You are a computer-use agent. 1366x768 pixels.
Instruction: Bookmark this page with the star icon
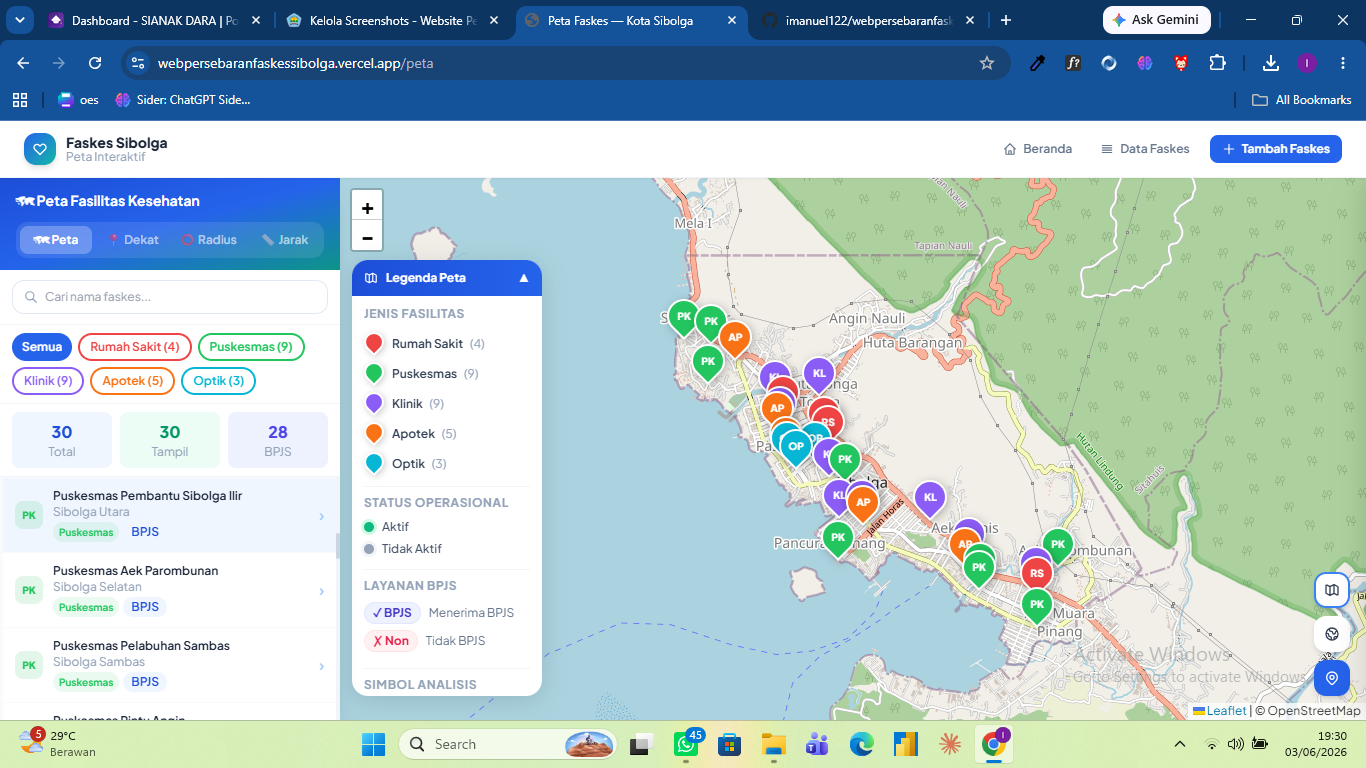(987, 63)
